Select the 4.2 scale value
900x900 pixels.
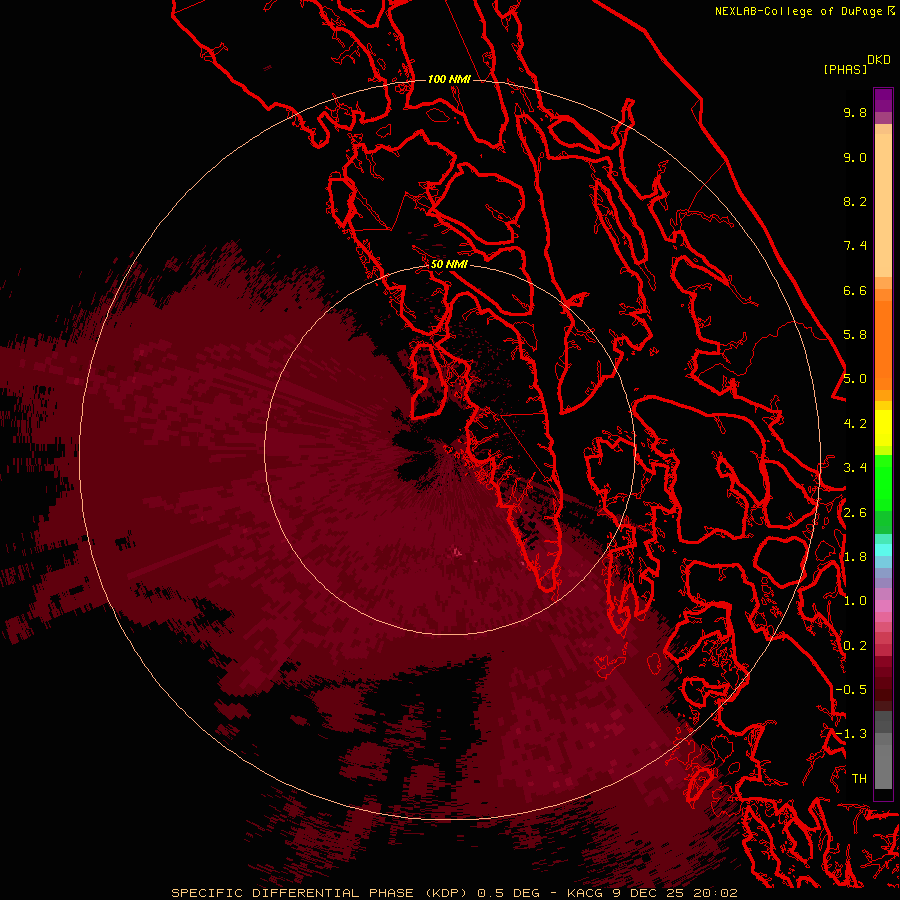[855, 424]
